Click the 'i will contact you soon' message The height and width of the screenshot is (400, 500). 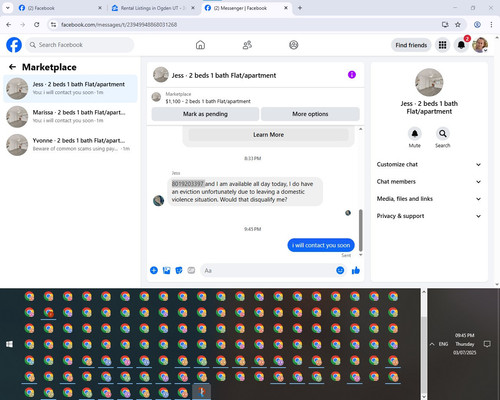pyautogui.click(x=321, y=245)
